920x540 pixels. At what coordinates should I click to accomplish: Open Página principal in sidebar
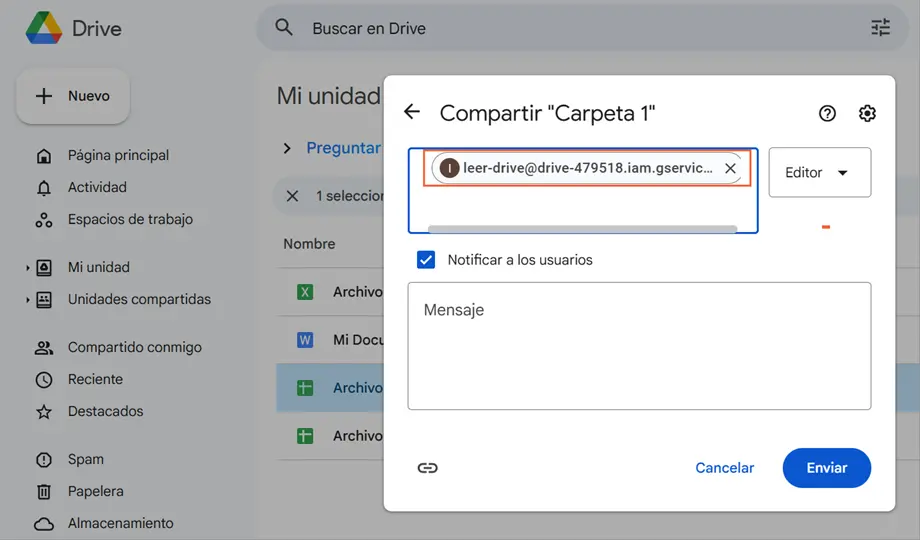click(118, 156)
